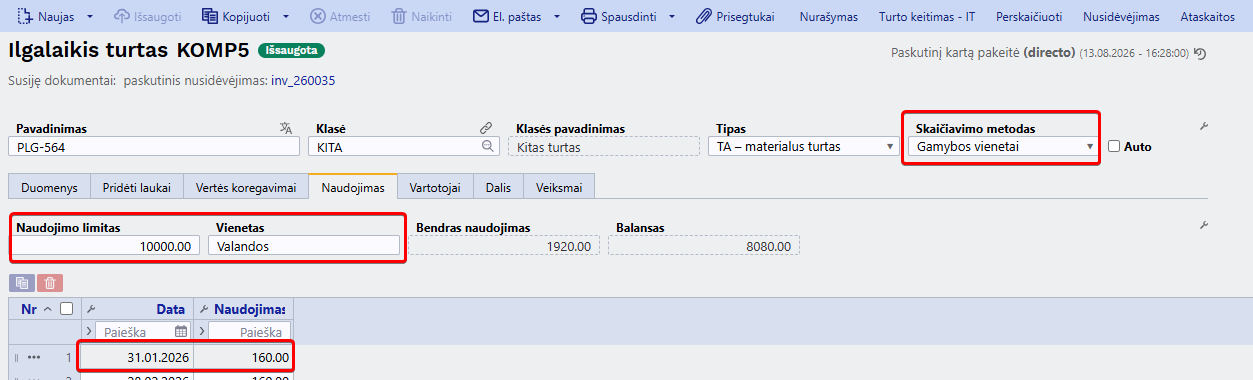Click the wrench icon in Data column header
Image resolution: width=1253 pixels, height=380 pixels.
[x=90, y=309]
